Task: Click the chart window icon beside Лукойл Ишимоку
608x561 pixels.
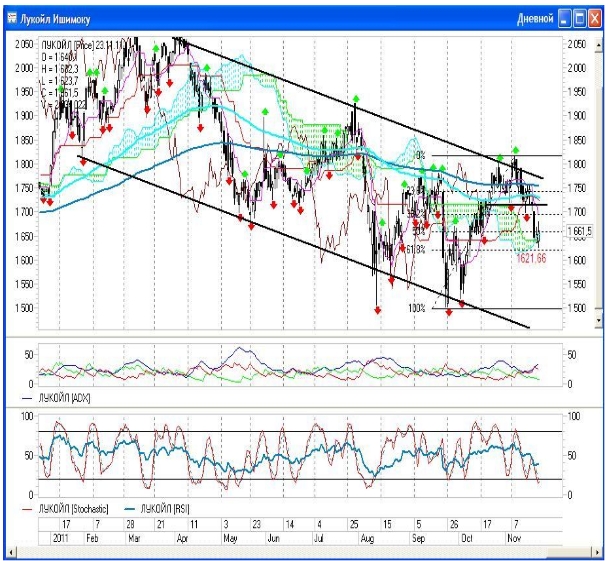Action: click(12, 18)
